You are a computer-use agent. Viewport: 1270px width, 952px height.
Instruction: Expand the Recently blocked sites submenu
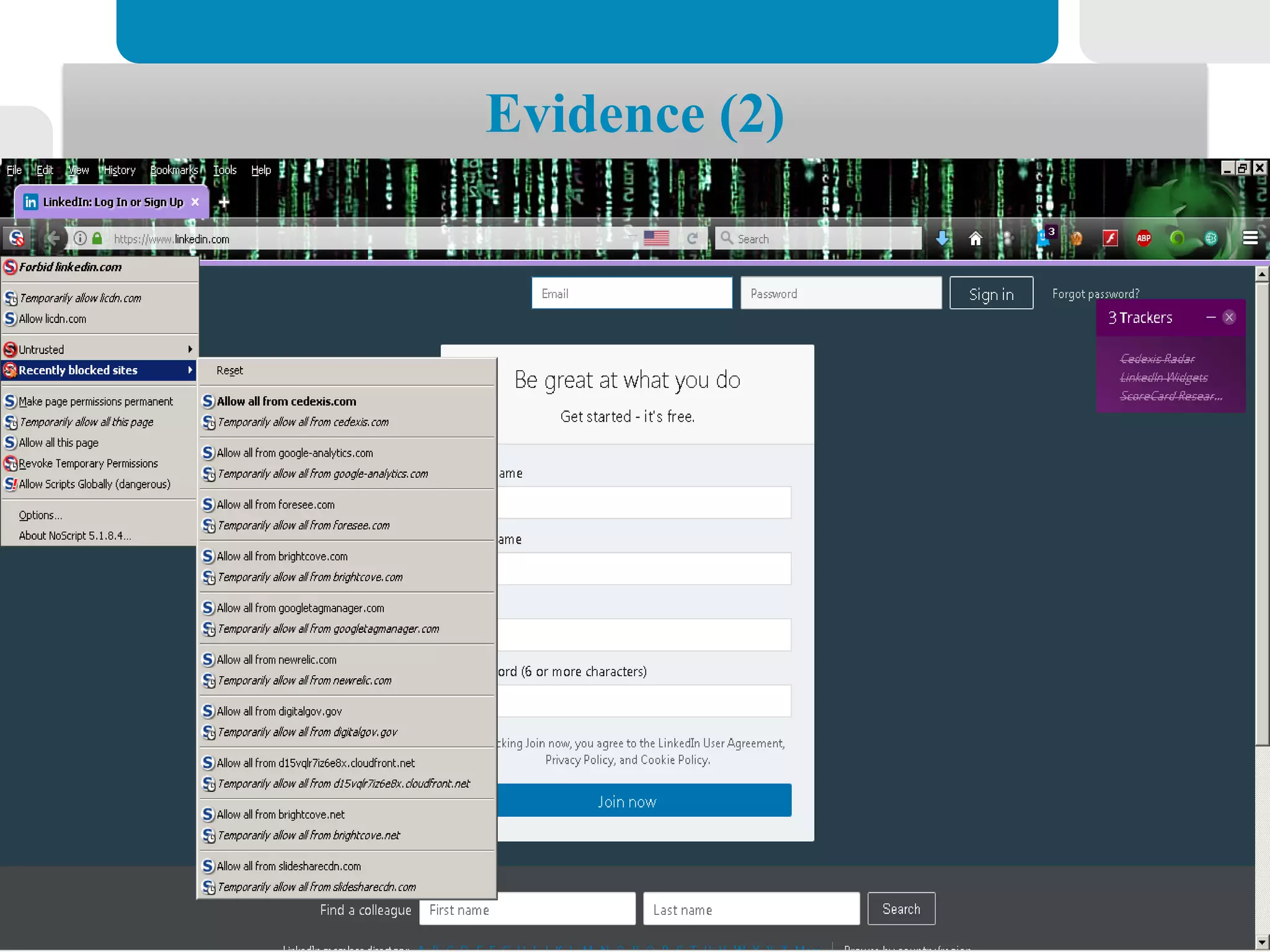(99, 370)
